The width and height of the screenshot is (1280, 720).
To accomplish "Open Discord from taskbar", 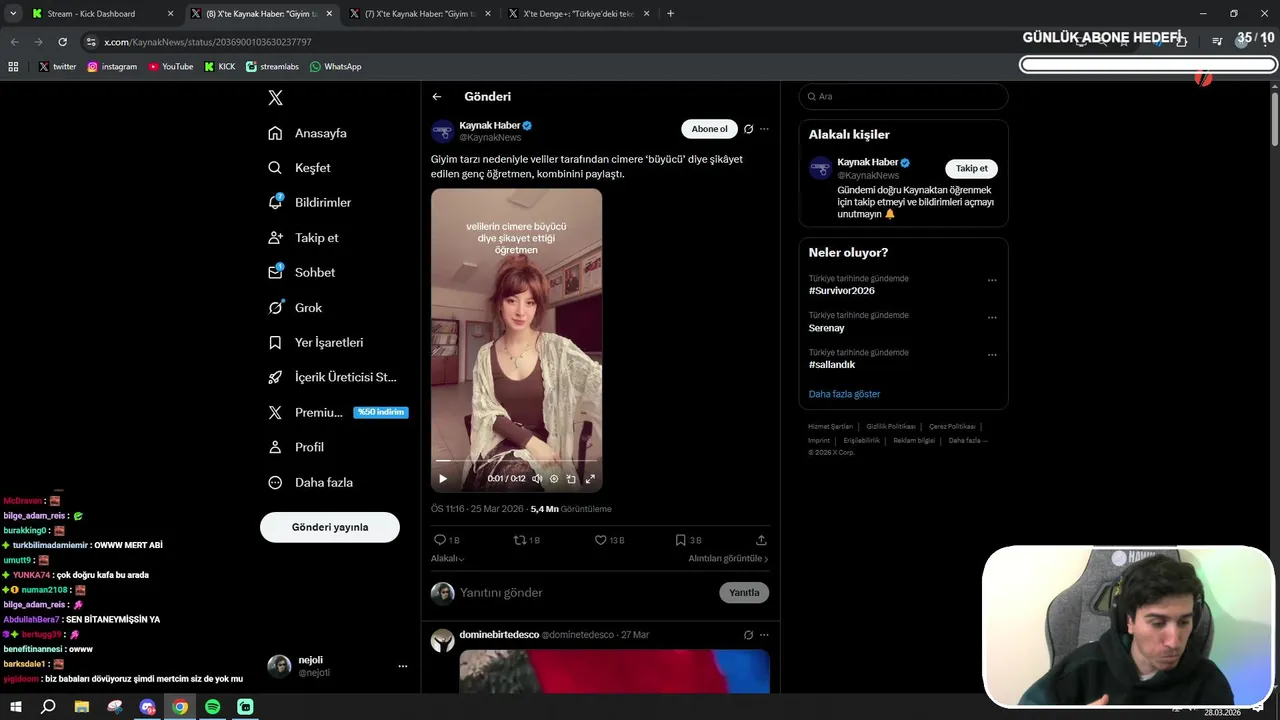I will (148, 707).
